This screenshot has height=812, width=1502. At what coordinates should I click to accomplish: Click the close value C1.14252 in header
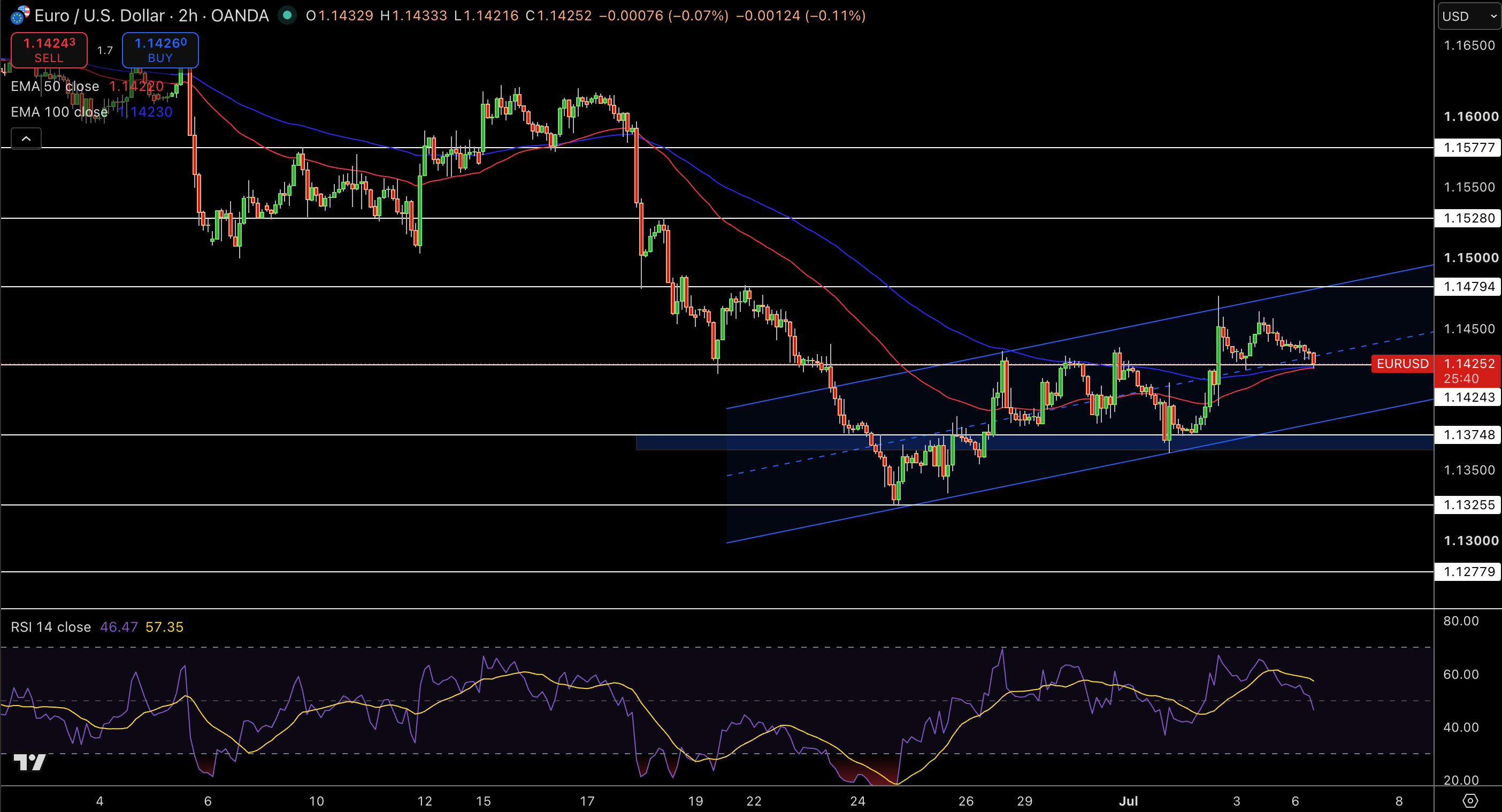pyautogui.click(x=558, y=16)
